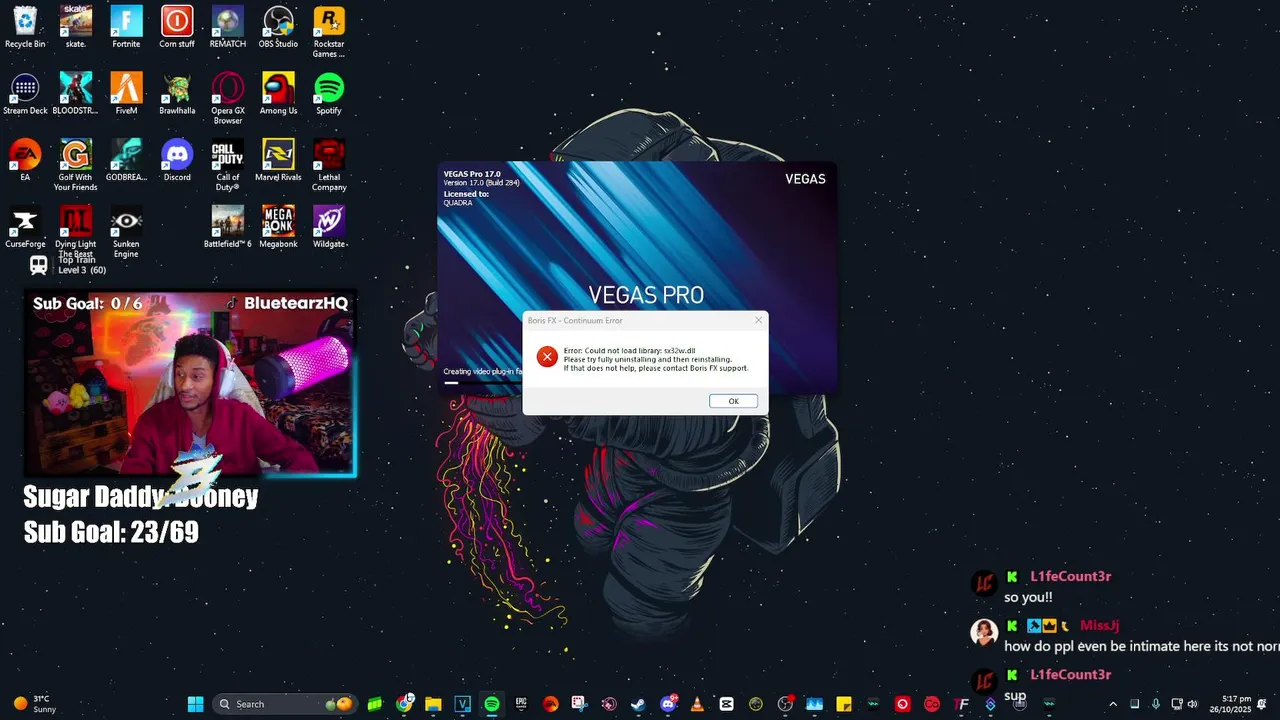Open Spotify from the taskbar
This screenshot has height=720, width=1280.
tap(491, 704)
